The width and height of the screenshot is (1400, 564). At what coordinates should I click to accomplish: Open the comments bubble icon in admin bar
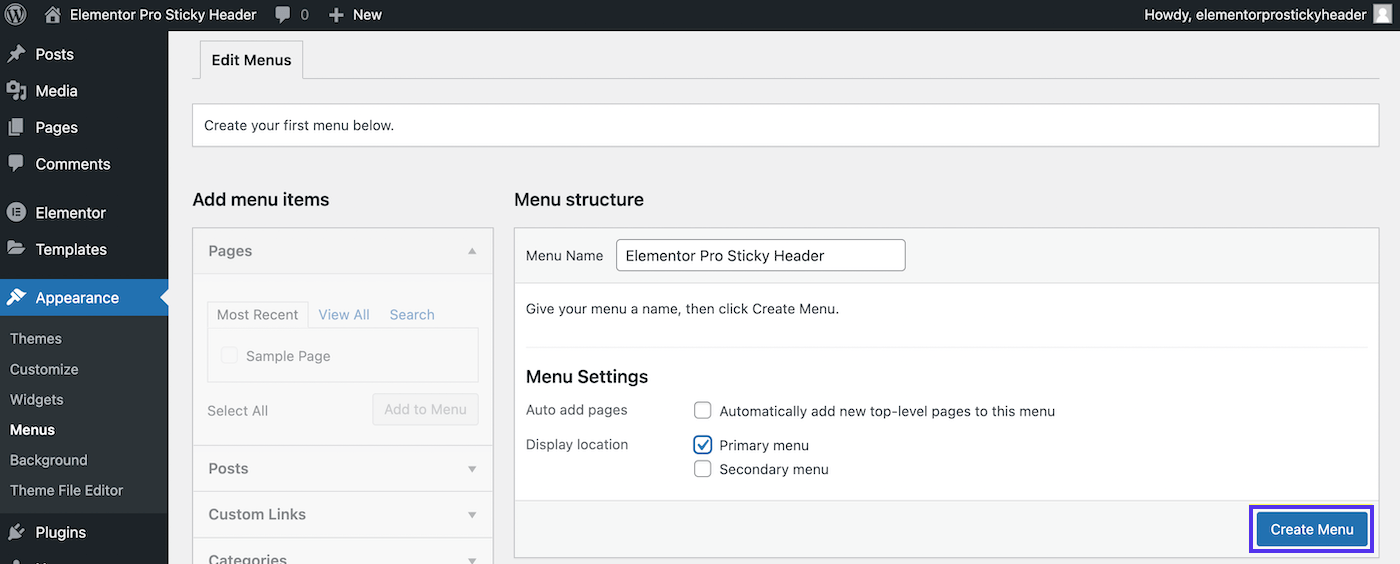(283, 14)
